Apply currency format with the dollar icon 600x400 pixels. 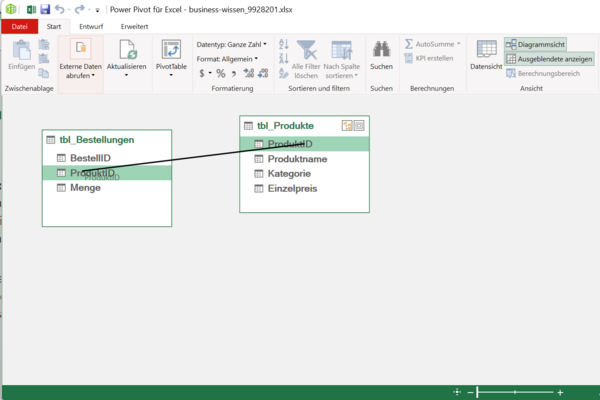click(202, 73)
